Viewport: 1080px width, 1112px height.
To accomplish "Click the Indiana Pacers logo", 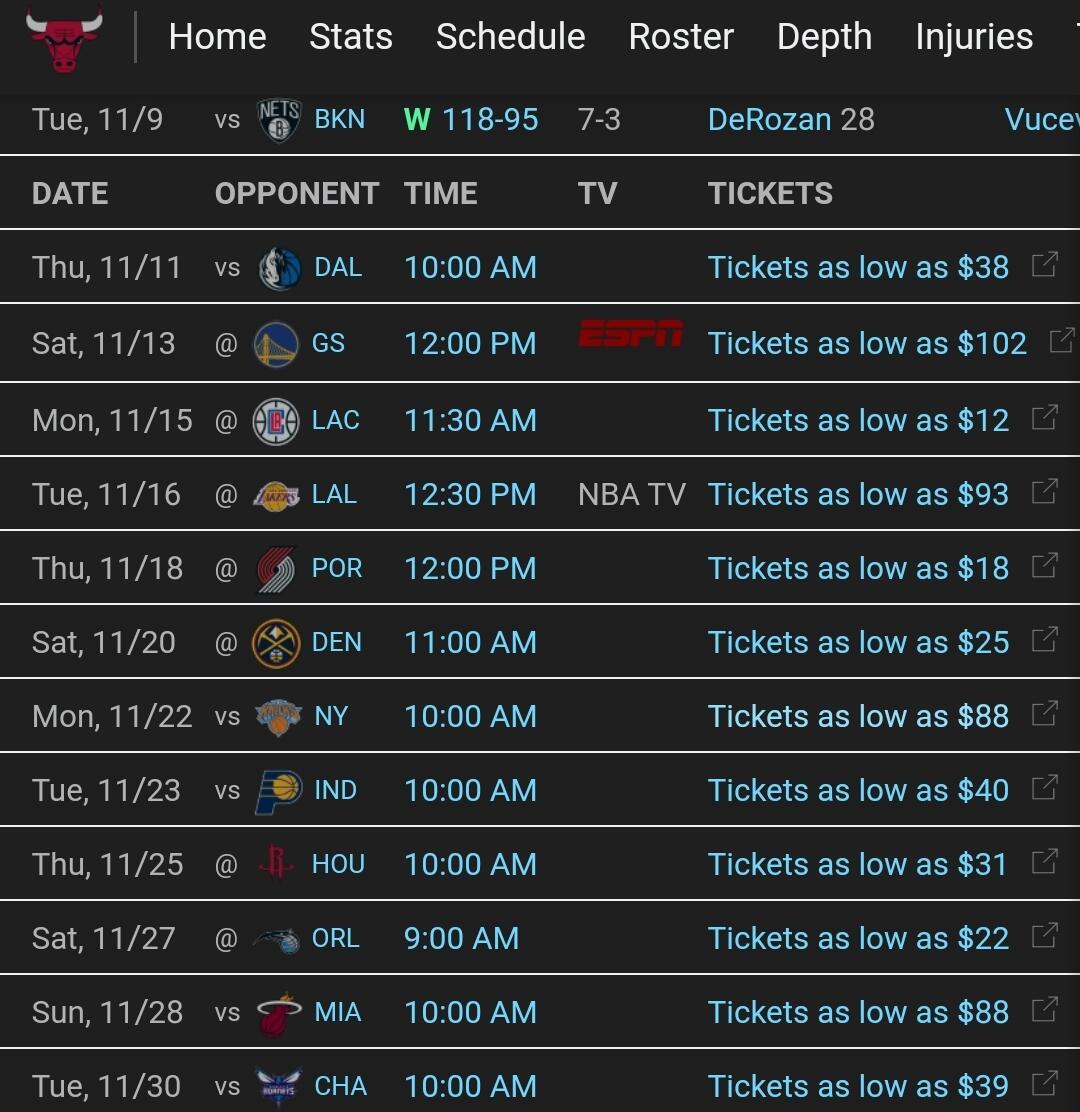I will [278, 791].
